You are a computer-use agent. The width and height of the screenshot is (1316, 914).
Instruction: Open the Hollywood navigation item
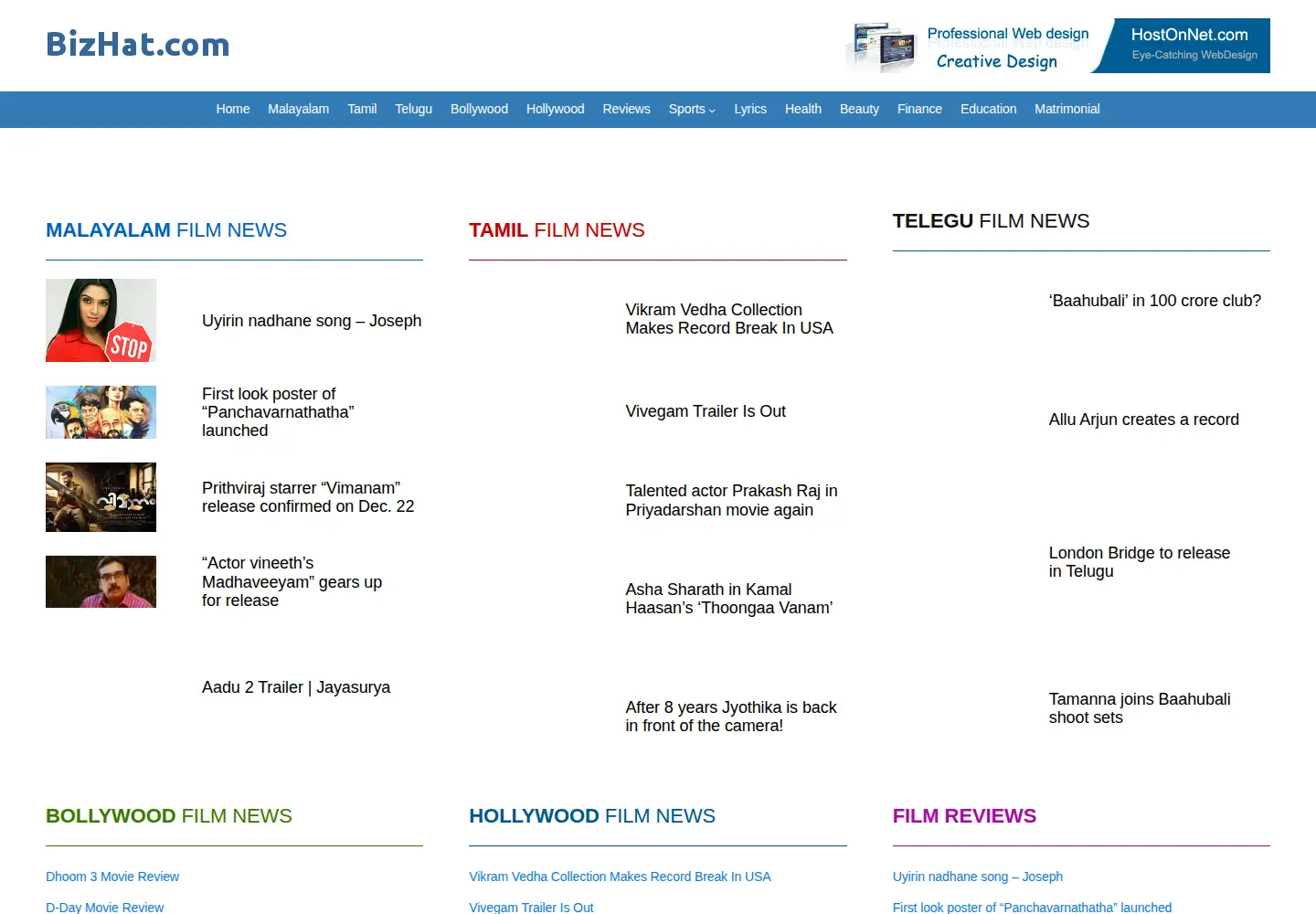pyautogui.click(x=555, y=109)
